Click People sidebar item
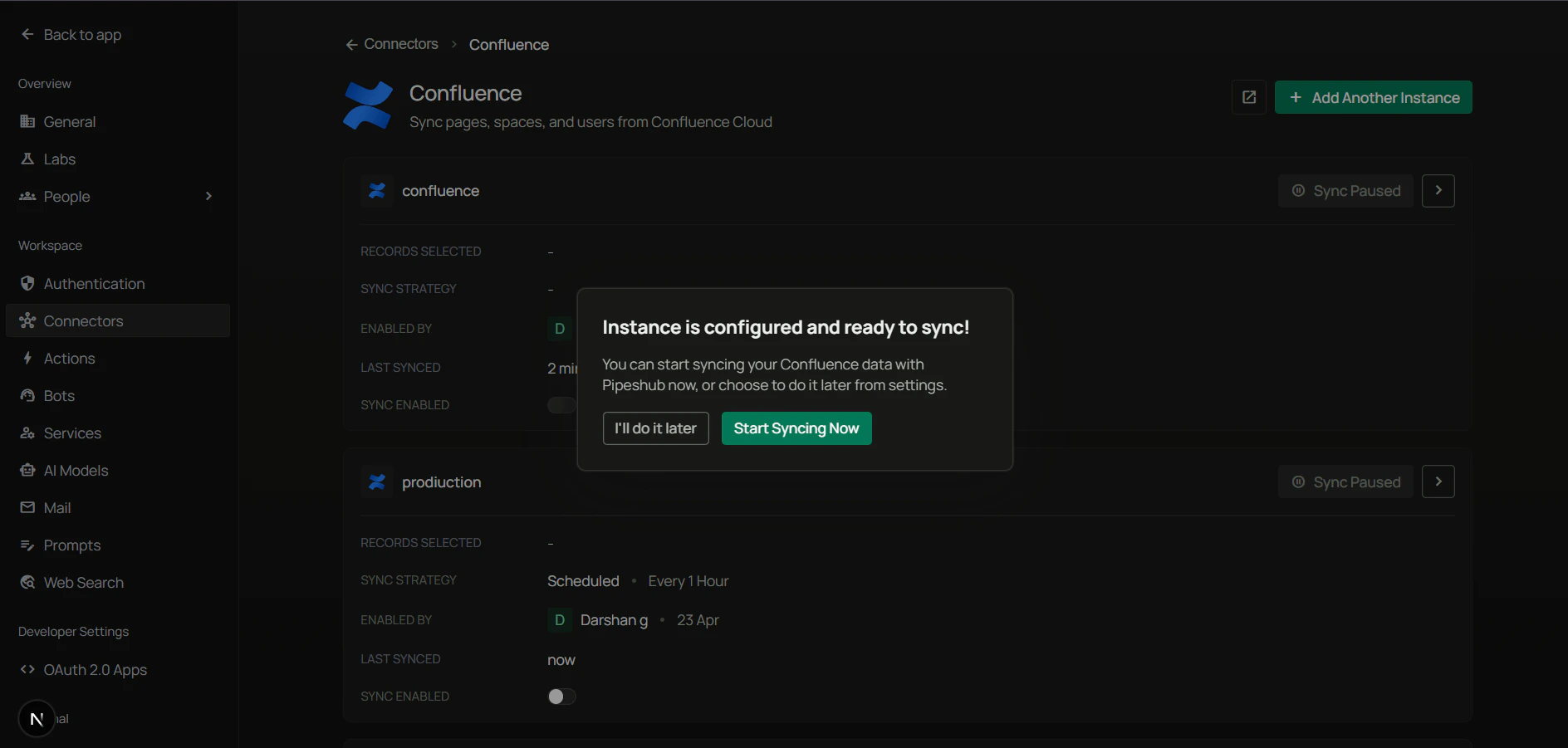The image size is (1568, 748). pyautogui.click(x=117, y=196)
